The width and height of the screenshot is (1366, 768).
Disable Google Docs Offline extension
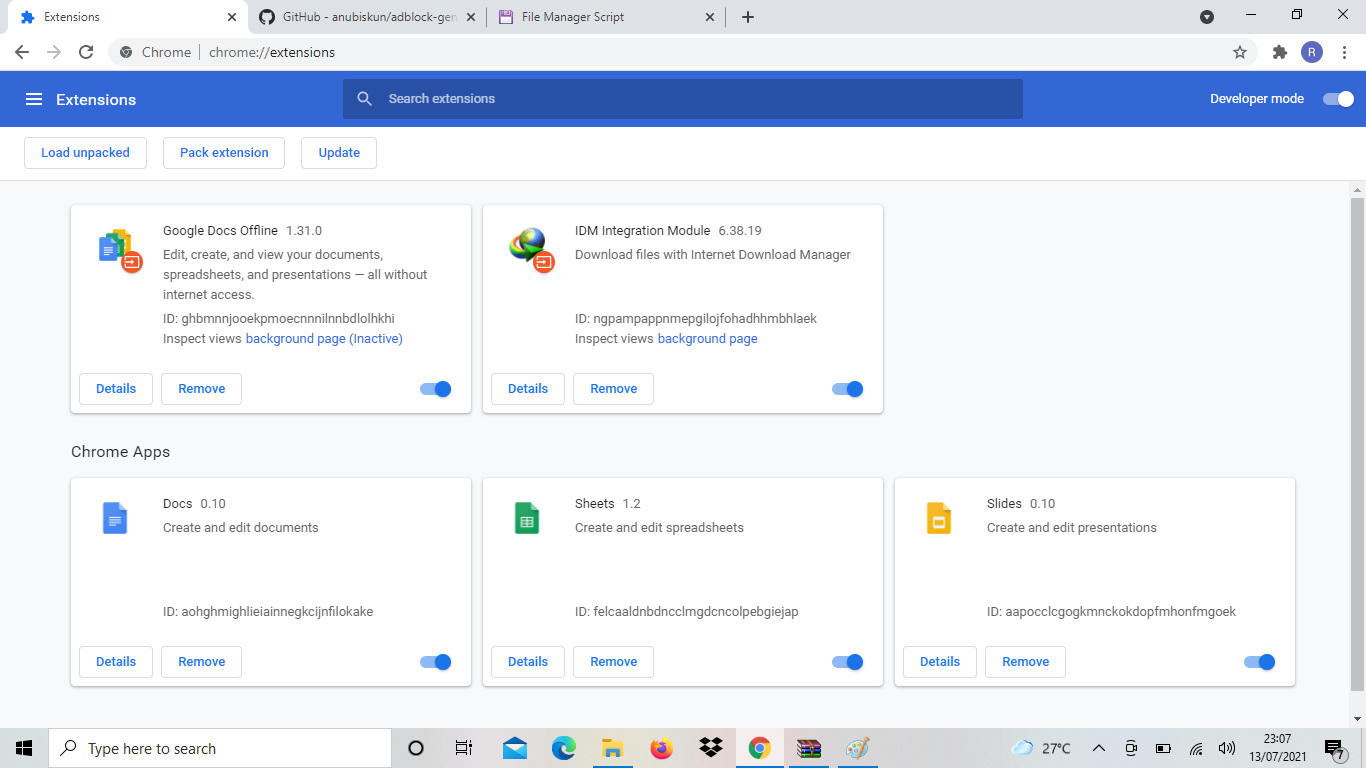[x=436, y=389]
